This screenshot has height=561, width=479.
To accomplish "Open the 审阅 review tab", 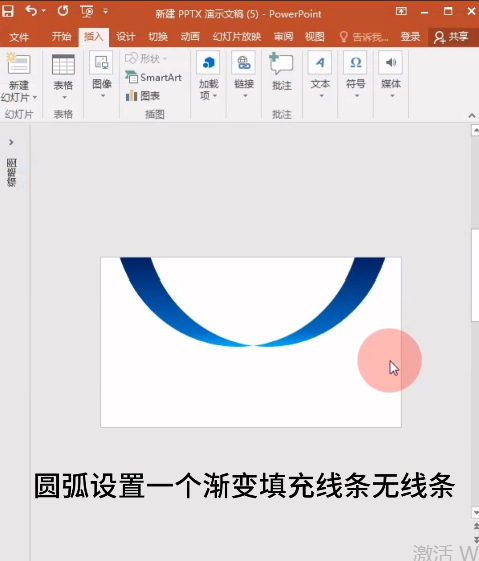I will [x=284, y=36].
